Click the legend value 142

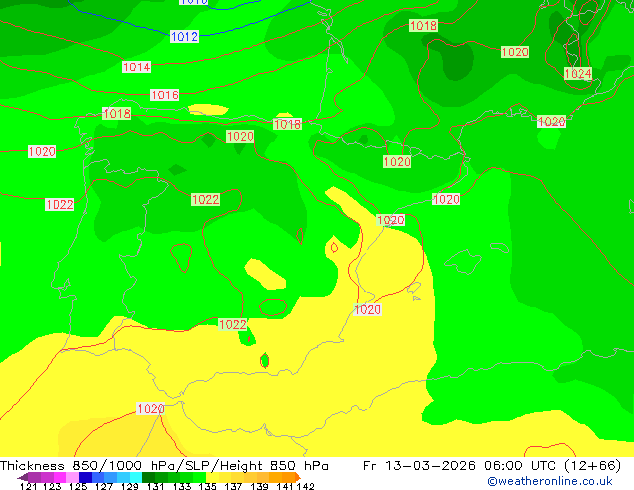(306, 486)
